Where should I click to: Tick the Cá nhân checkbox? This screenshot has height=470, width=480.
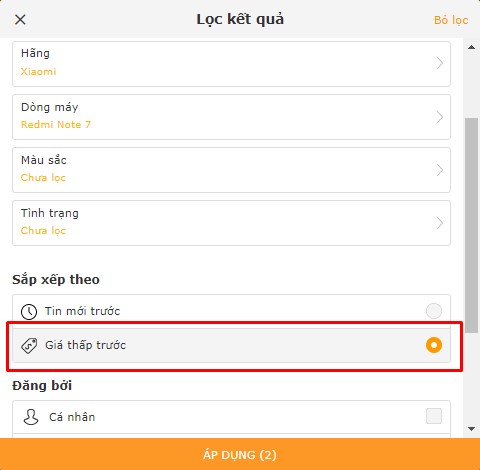click(x=434, y=416)
